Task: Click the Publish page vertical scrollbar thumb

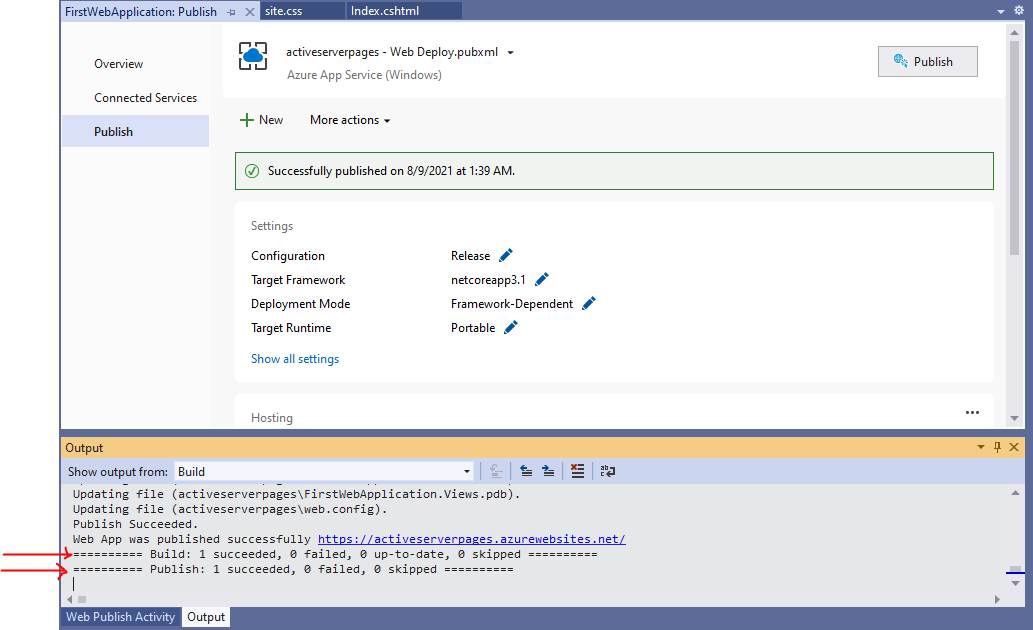Action: [1015, 148]
